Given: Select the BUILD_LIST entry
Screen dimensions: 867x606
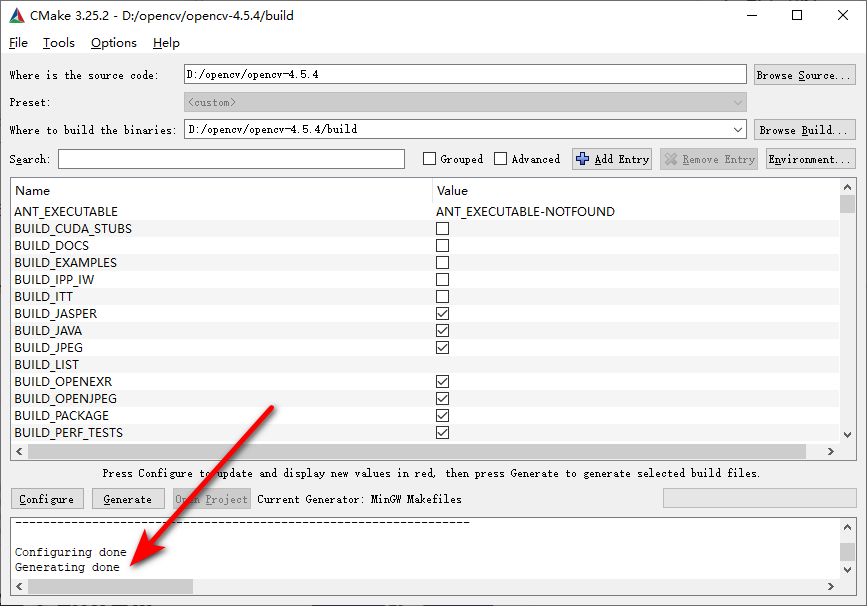Looking at the screenshot, I should [x=46, y=365].
